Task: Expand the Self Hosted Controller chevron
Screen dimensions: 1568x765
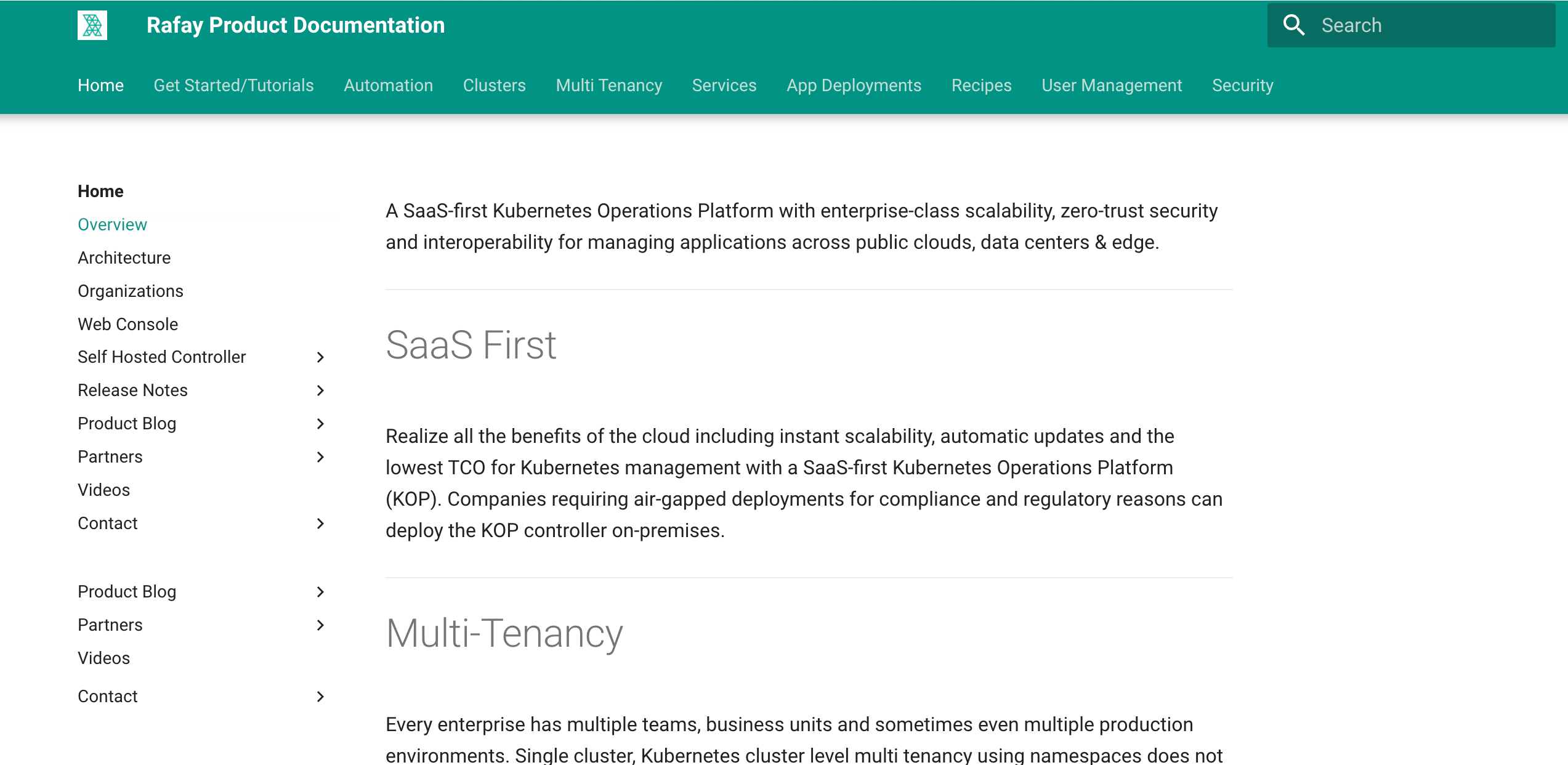Action: [x=320, y=357]
